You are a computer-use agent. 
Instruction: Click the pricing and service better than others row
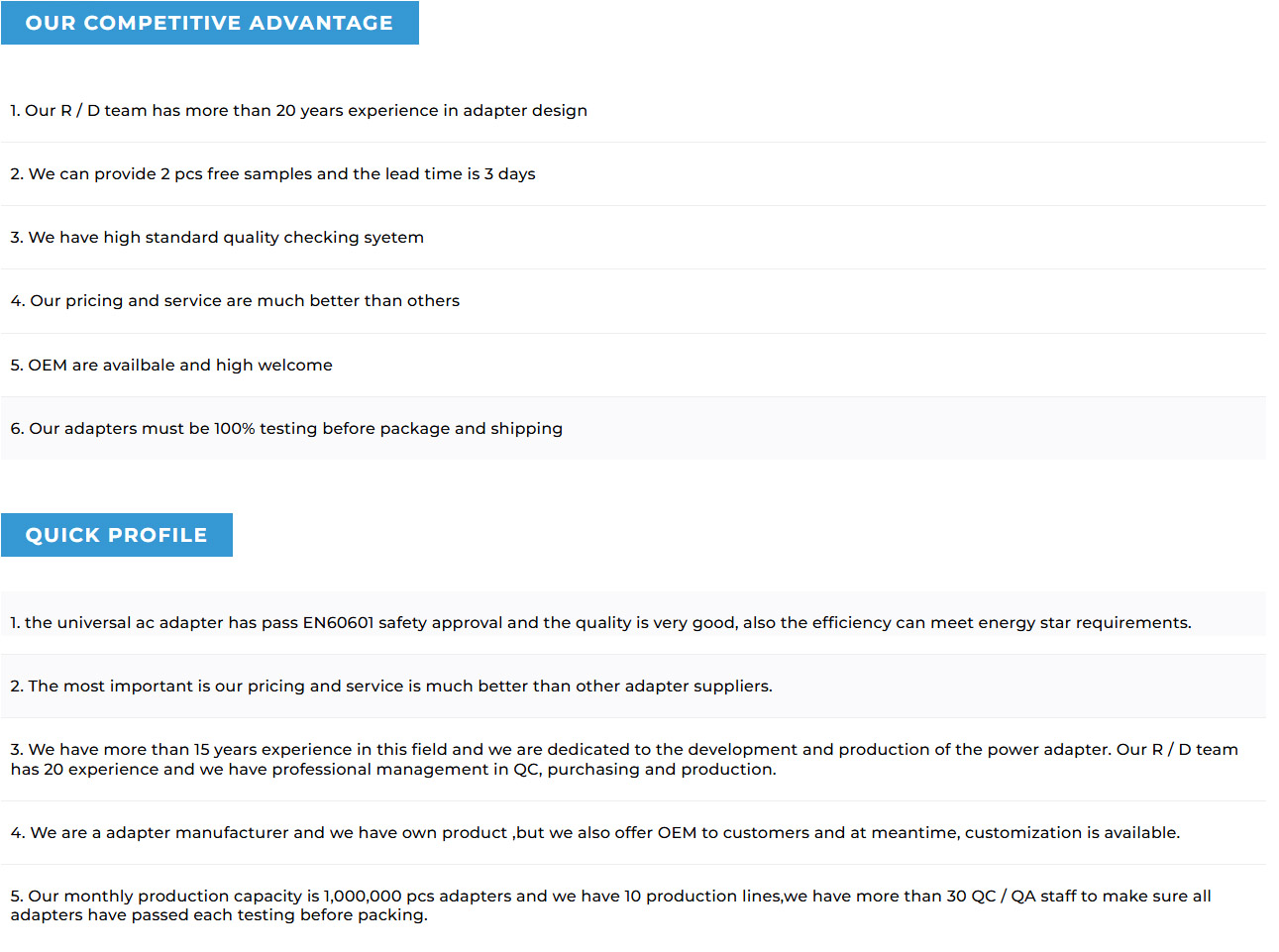click(x=633, y=301)
